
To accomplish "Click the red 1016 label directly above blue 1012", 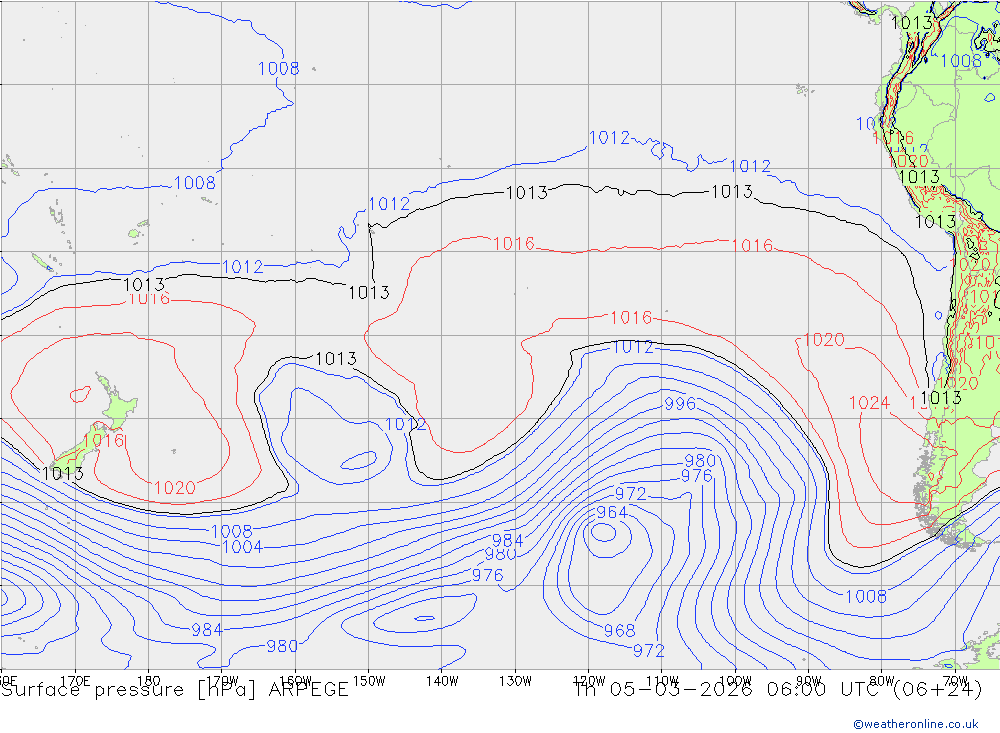I will click(x=631, y=318).
